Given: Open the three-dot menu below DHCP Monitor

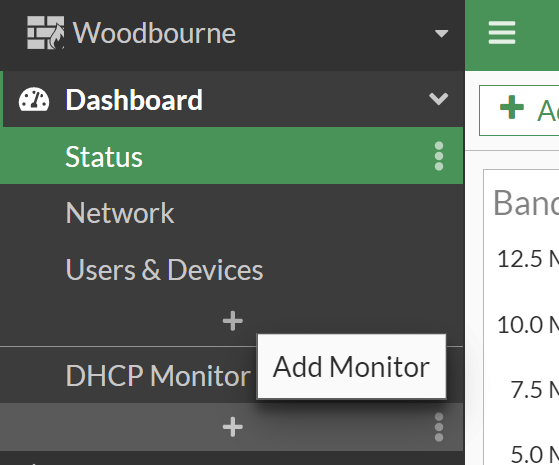Looking at the screenshot, I should 439,427.
